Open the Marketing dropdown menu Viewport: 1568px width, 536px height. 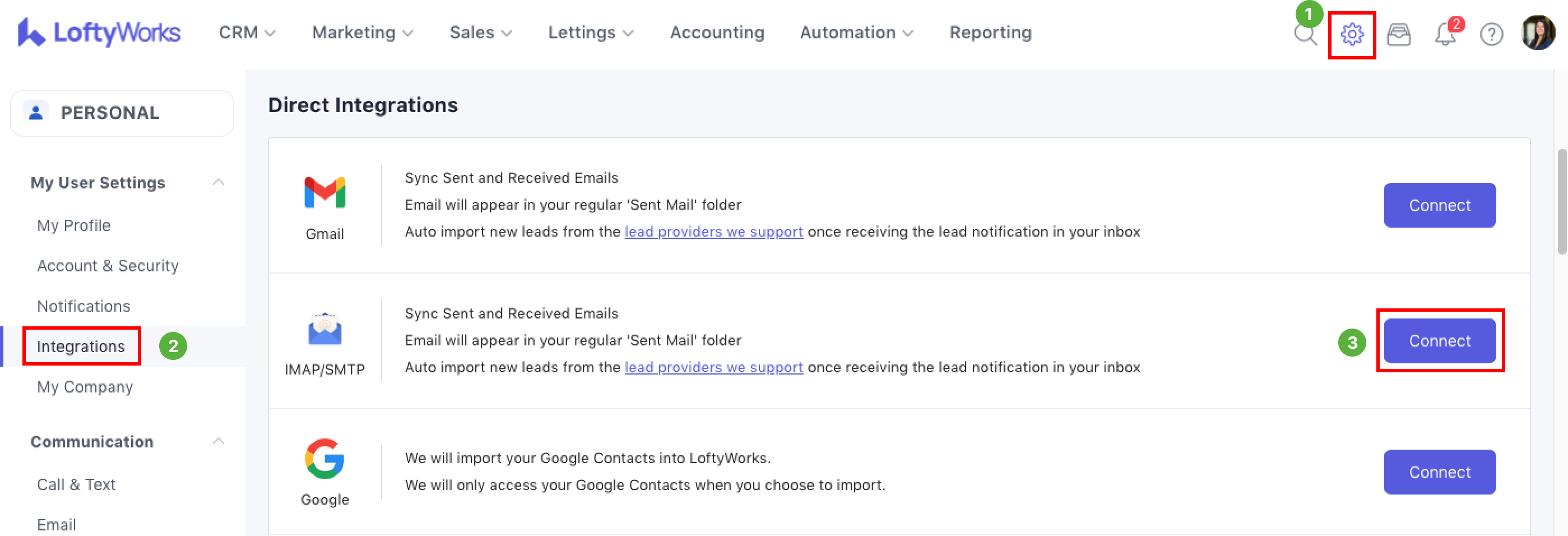pos(362,33)
